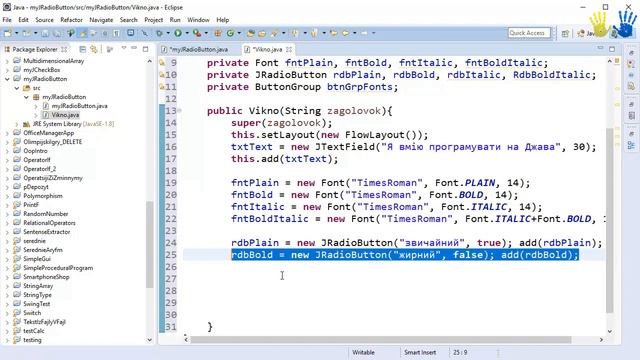Click the Writable status bar entry
Image resolution: width=640 pixels, height=360 pixels.
(x=363, y=352)
